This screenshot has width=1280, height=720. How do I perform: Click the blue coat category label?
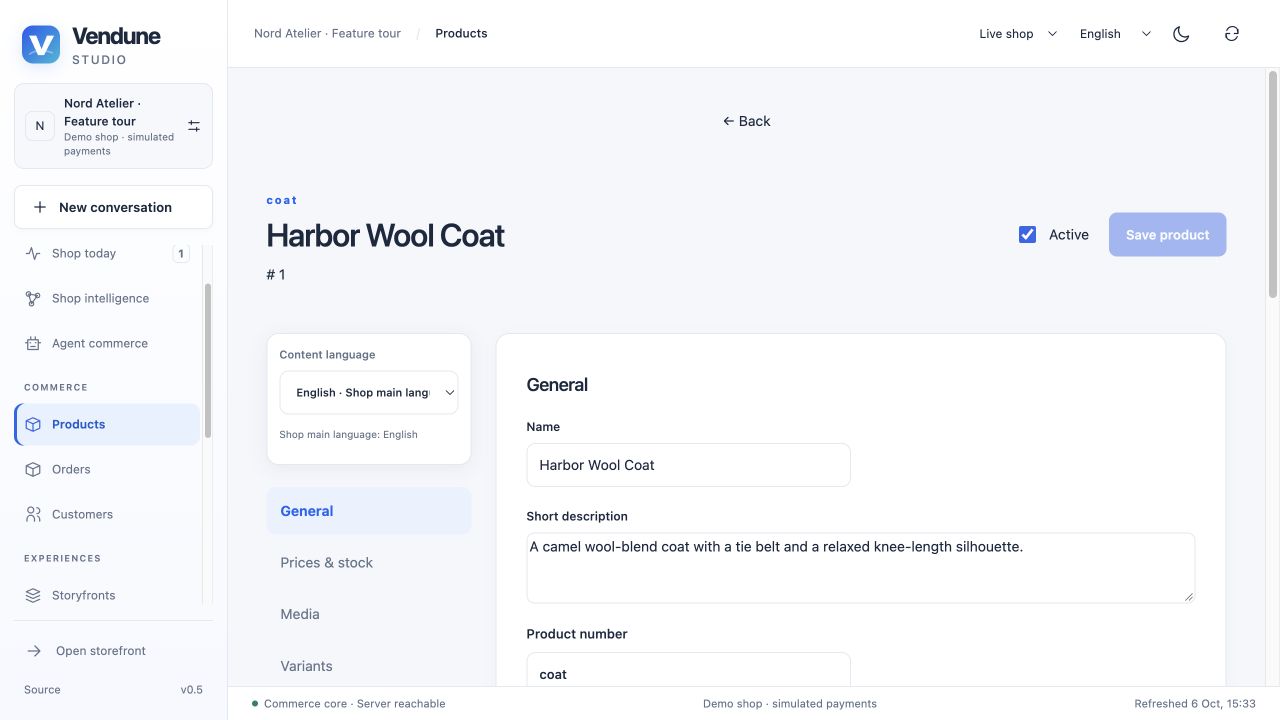[282, 201]
